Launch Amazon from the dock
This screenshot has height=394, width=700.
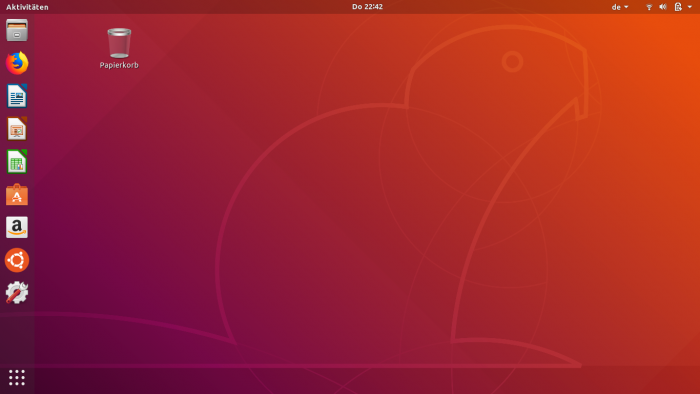click(x=17, y=227)
